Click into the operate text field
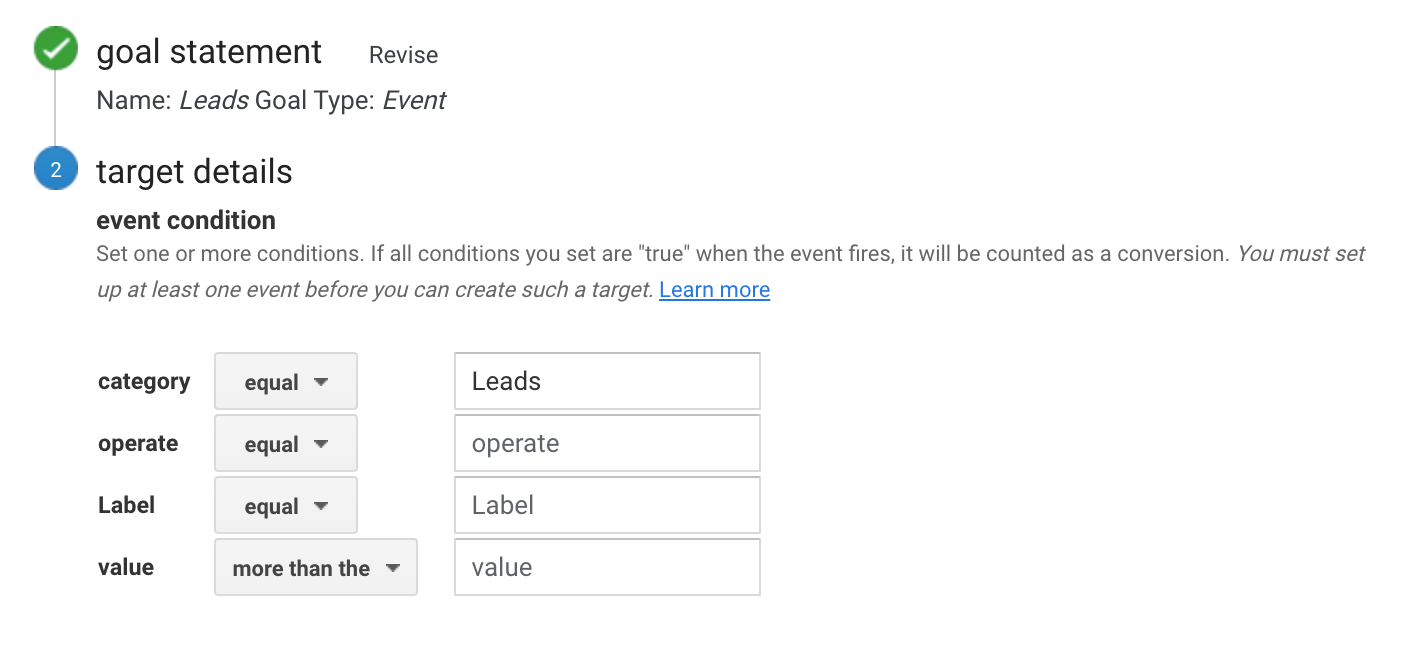The height and width of the screenshot is (650, 1422). pyautogui.click(x=607, y=443)
